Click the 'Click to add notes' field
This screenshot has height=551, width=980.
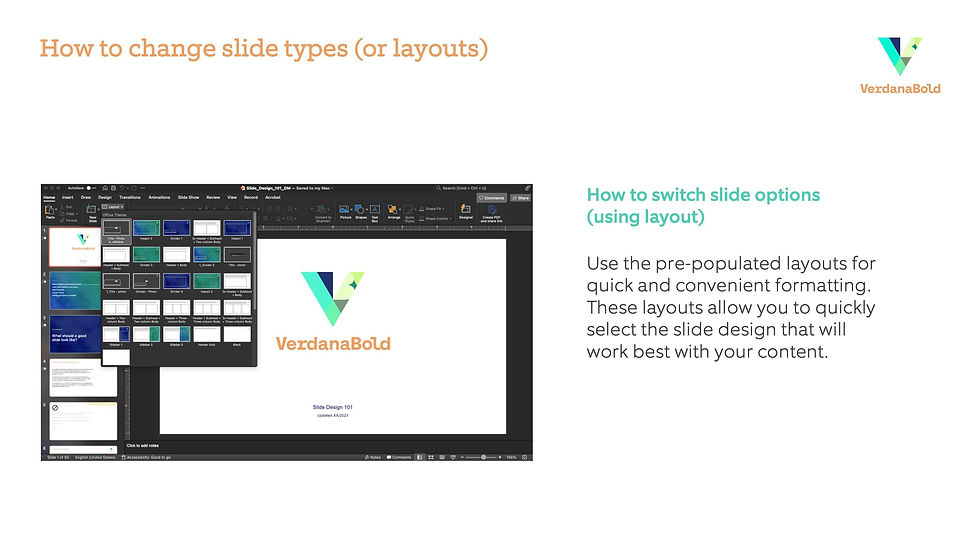pyautogui.click(x=143, y=445)
